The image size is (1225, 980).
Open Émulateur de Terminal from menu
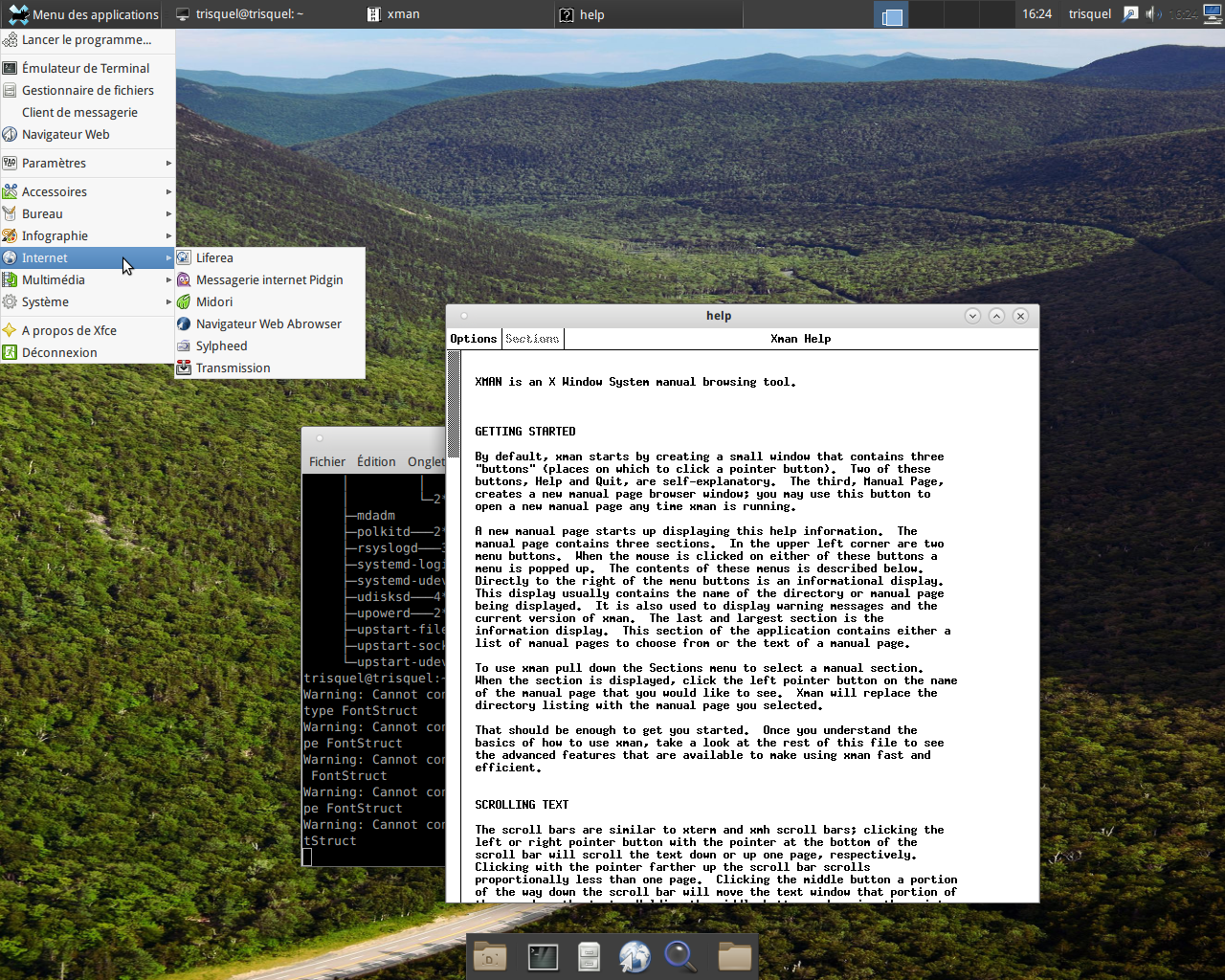coord(87,68)
